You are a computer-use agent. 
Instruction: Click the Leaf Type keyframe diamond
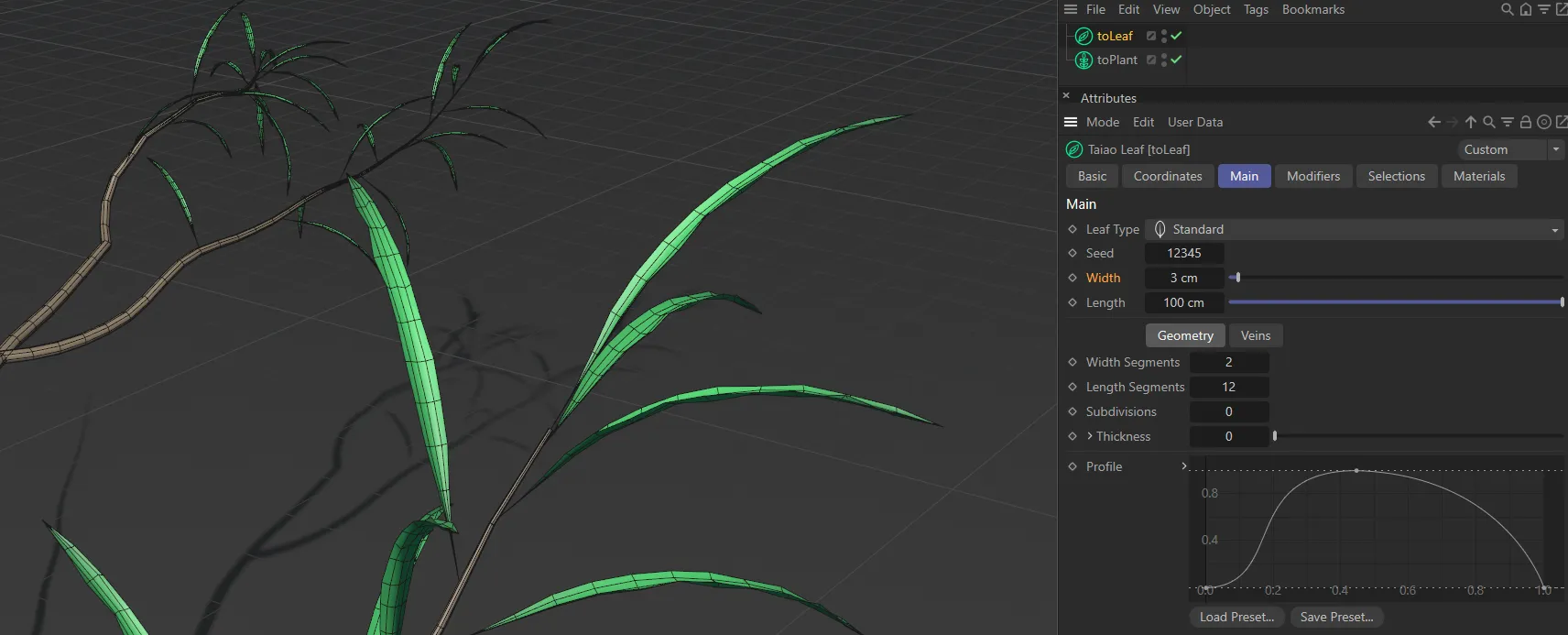pyautogui.click(x=1073, y=229)
